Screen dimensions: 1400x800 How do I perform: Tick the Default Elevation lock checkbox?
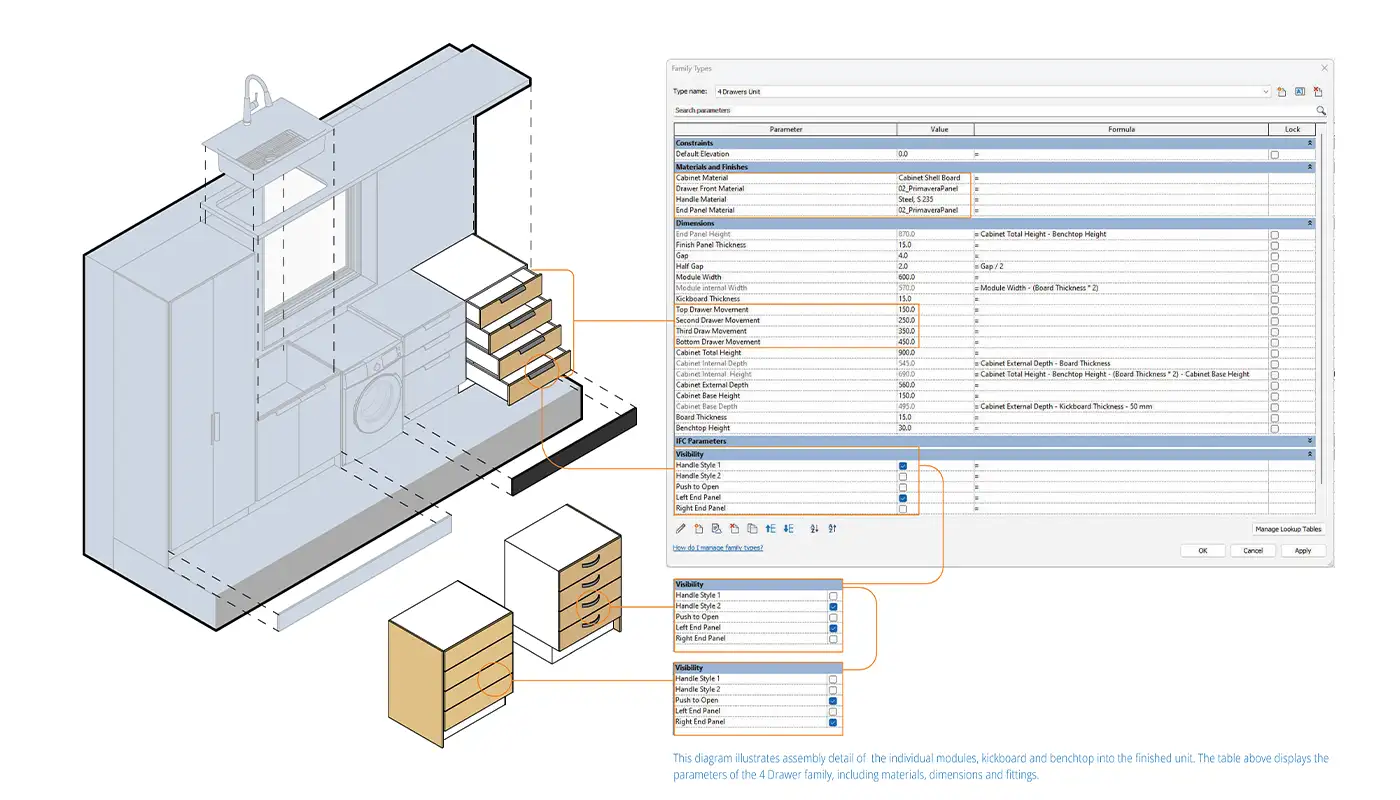pos(1274,155)
